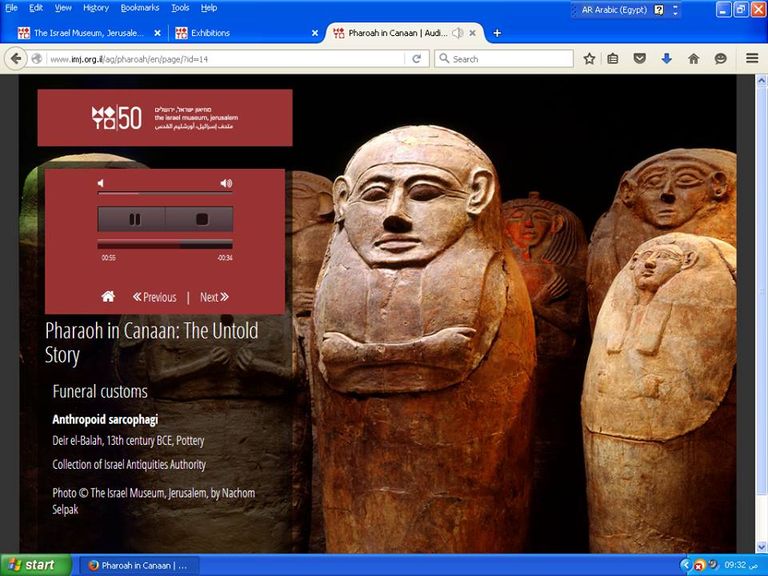
Task: Open the Windows Start menu
Action: [35, 565]
